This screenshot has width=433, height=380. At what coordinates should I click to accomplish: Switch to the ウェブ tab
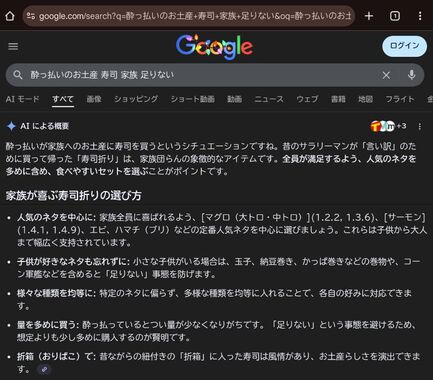pyautogui.click(x=307, y=99)
